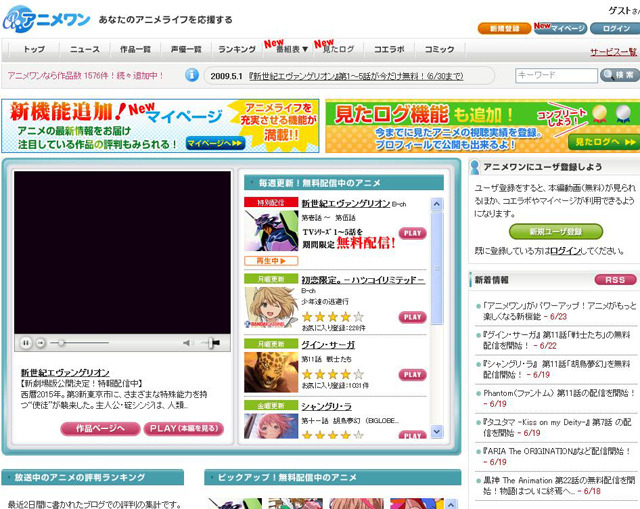This screenshot has width=640, height=509.
Task: Click the volume slider handle
Action: (x=211, y=343)
